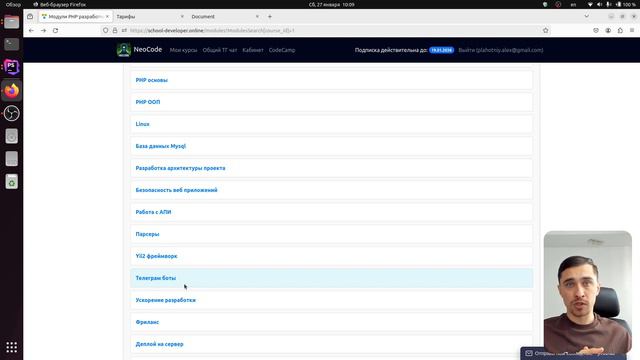640x360 pixels.
Task: Open the Firefox View icon before the tabs
Action: coord(30,17)
